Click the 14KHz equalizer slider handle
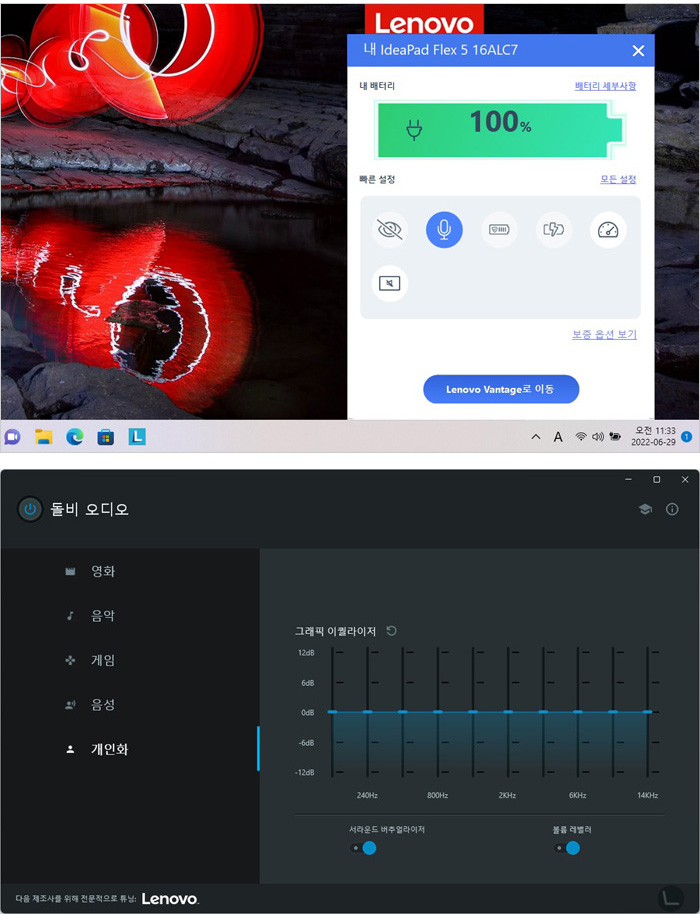The width and height of the screenshot is (700, 918). 647,712
